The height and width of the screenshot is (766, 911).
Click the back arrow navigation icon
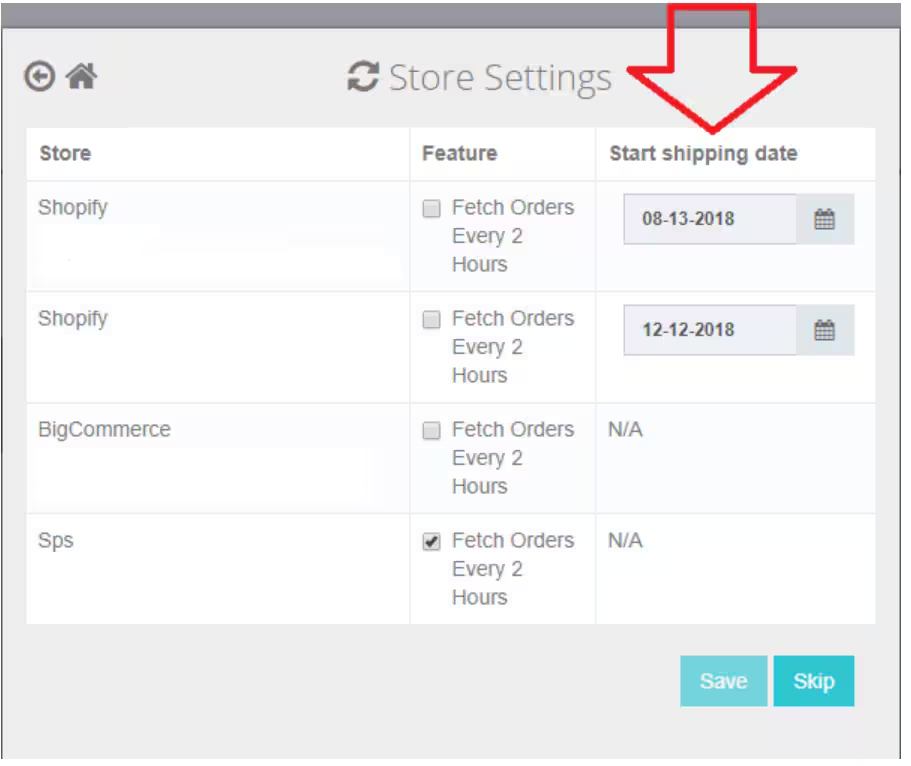(x=39, y=76)
